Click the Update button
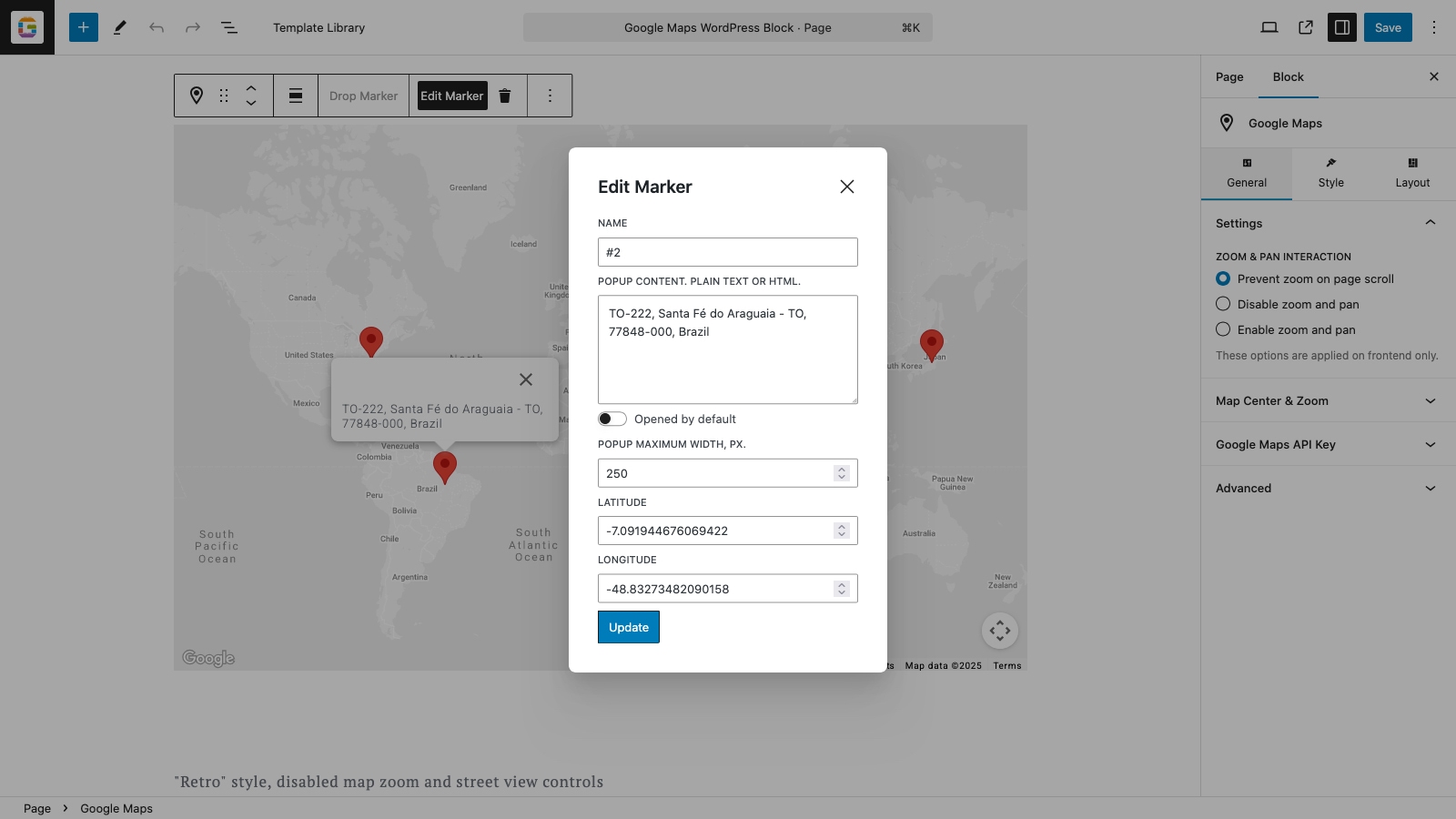The width and height of the screenshot is (1456, 819). point(629,627)
